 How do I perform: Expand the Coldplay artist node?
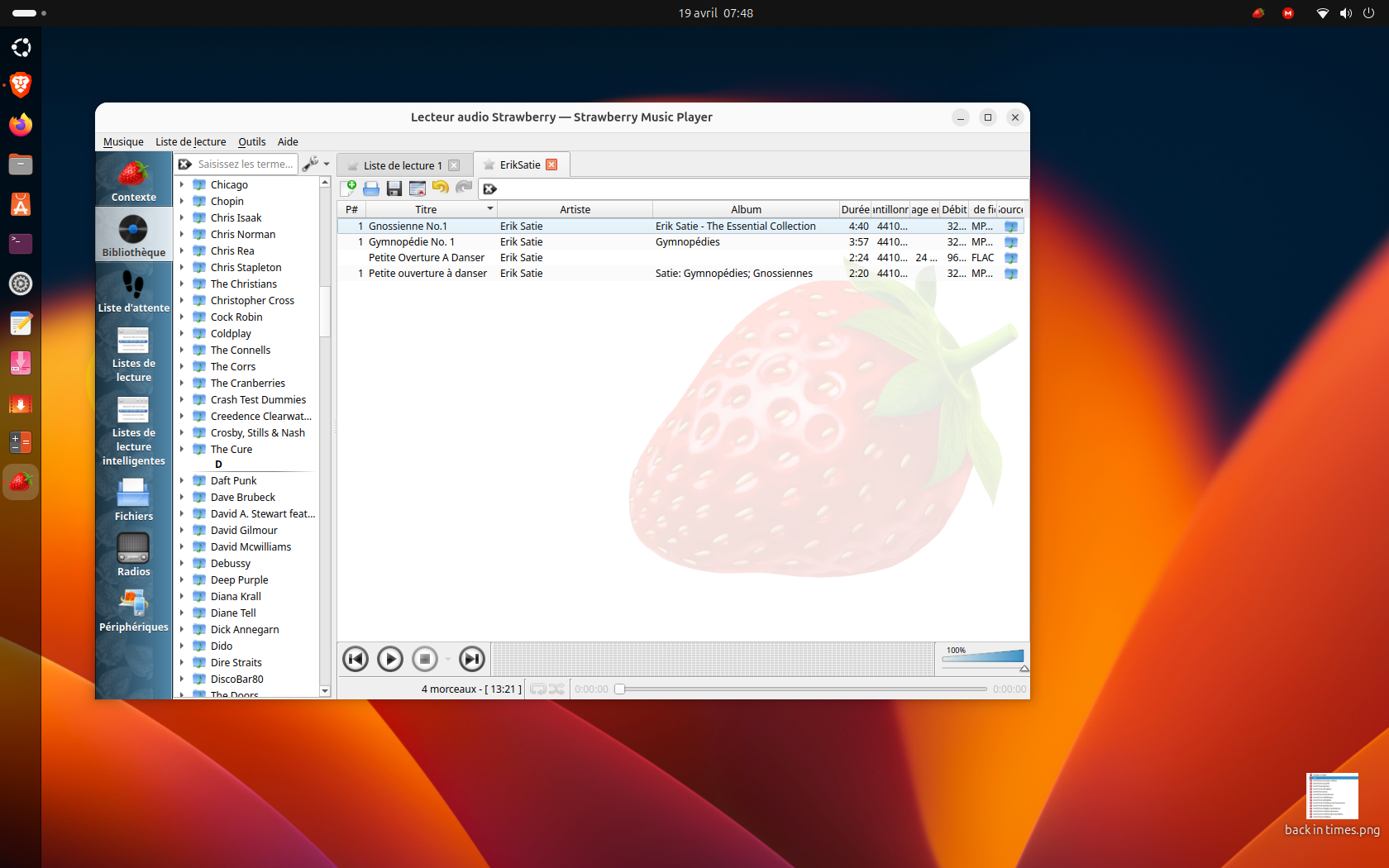182,333
